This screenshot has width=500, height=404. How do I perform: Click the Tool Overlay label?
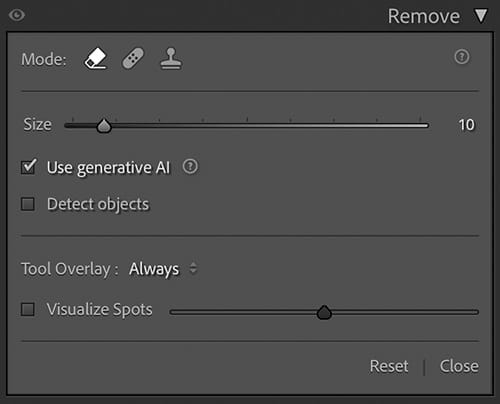70,269
